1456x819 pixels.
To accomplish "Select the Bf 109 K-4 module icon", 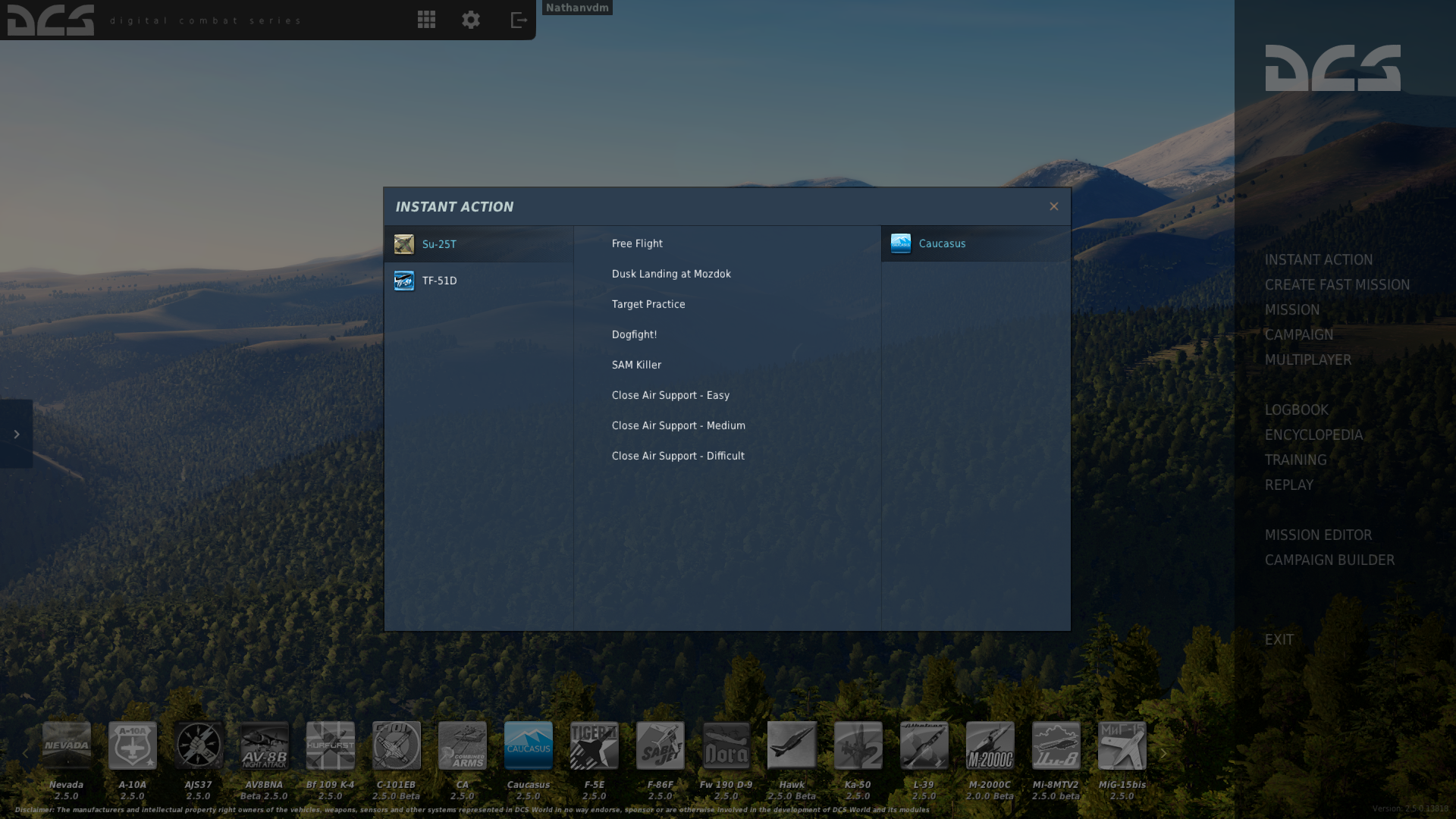I will pyautogui.click(x=331, y=745).
